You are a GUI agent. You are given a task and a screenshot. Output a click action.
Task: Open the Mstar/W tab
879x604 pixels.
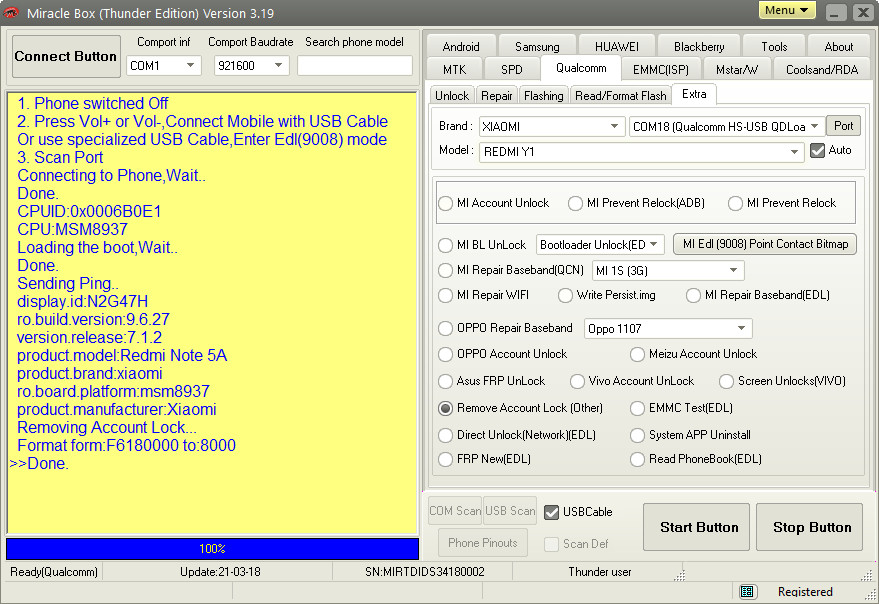[x=737, y=70]
